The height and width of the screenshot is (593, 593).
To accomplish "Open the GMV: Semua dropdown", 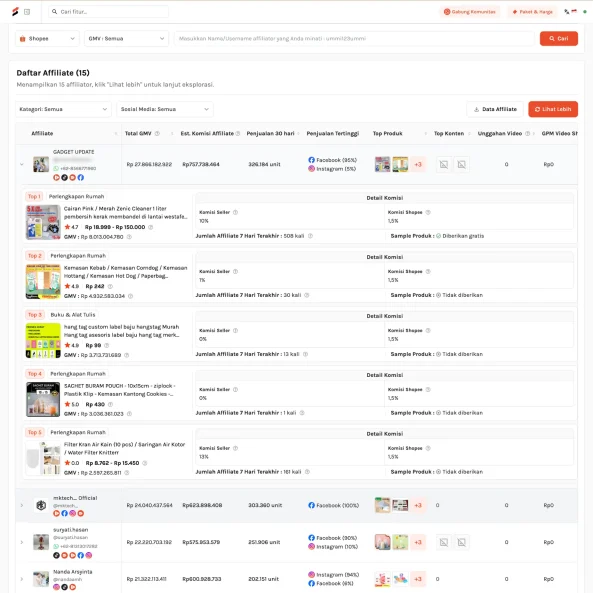I will pyautogui.click(x=126, y=39).
